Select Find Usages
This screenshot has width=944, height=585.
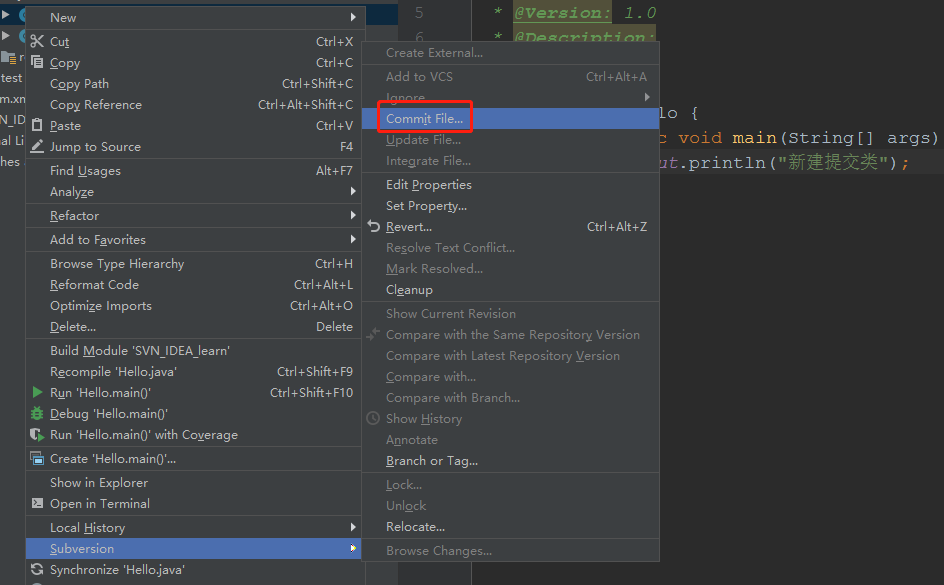coord(193,171)
